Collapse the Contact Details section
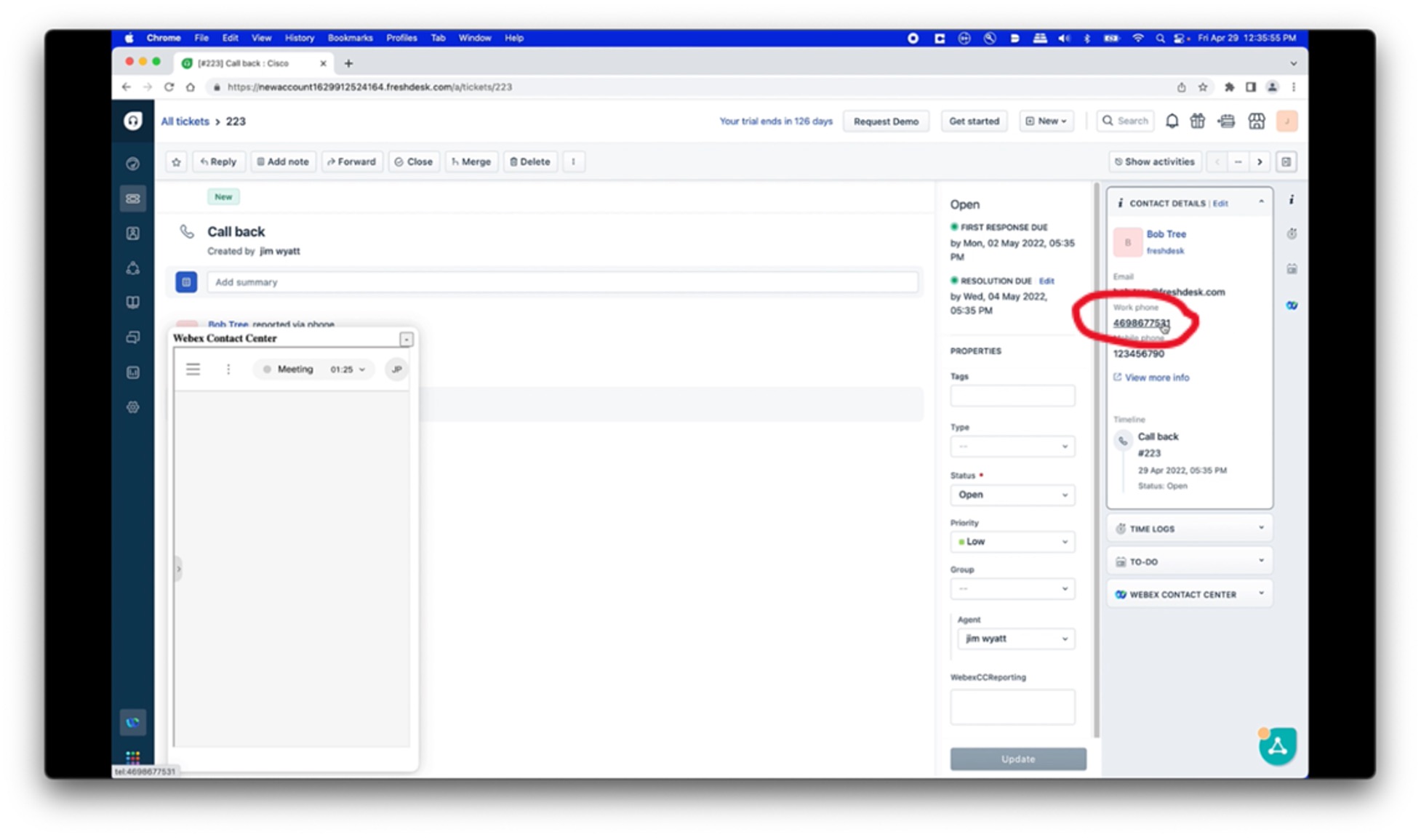This screenshot has width=1421, height=840. pos(1261,202)
